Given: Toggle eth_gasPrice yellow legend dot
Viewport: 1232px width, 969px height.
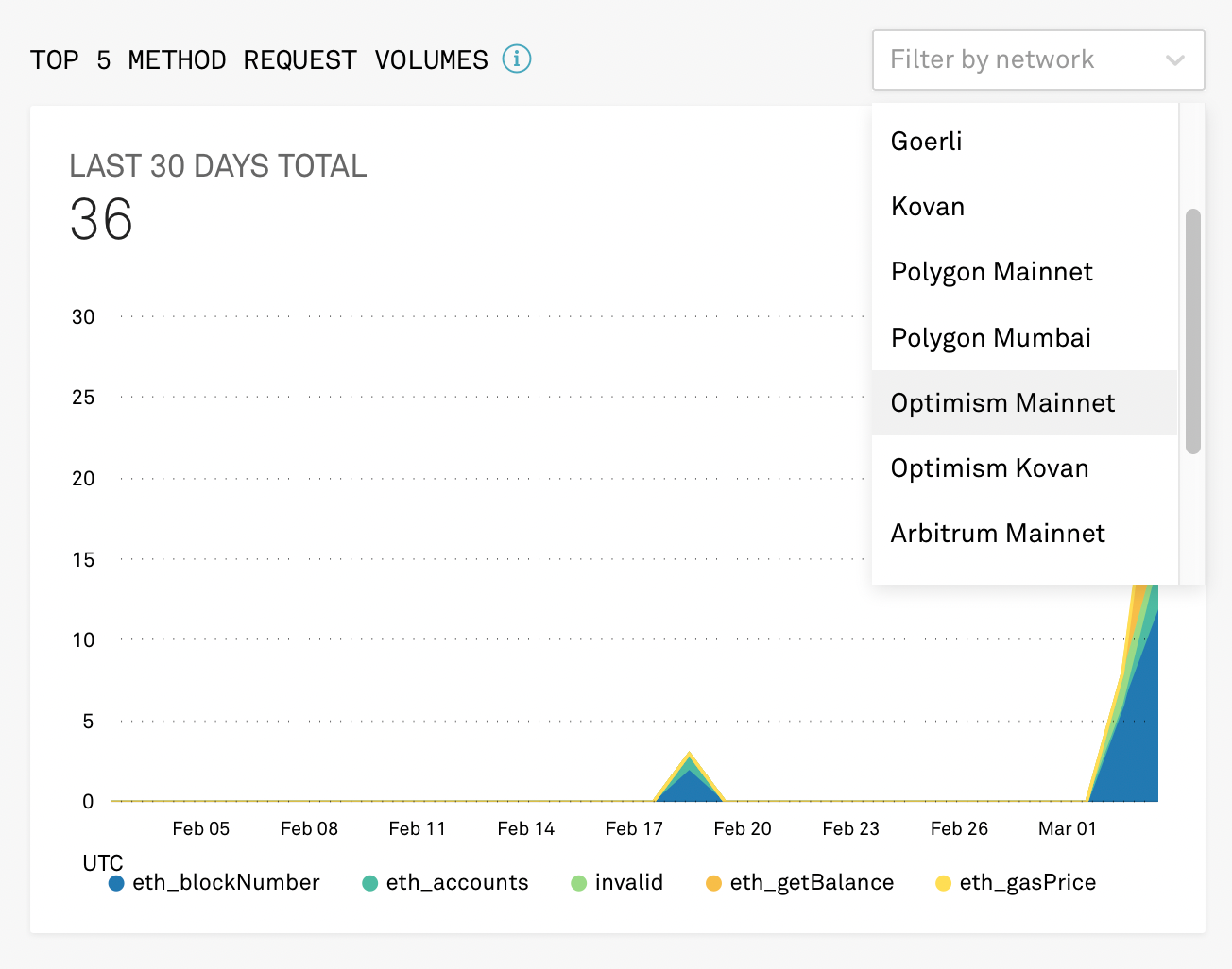Looking at the screenshot, I should (x=943, y=883).
